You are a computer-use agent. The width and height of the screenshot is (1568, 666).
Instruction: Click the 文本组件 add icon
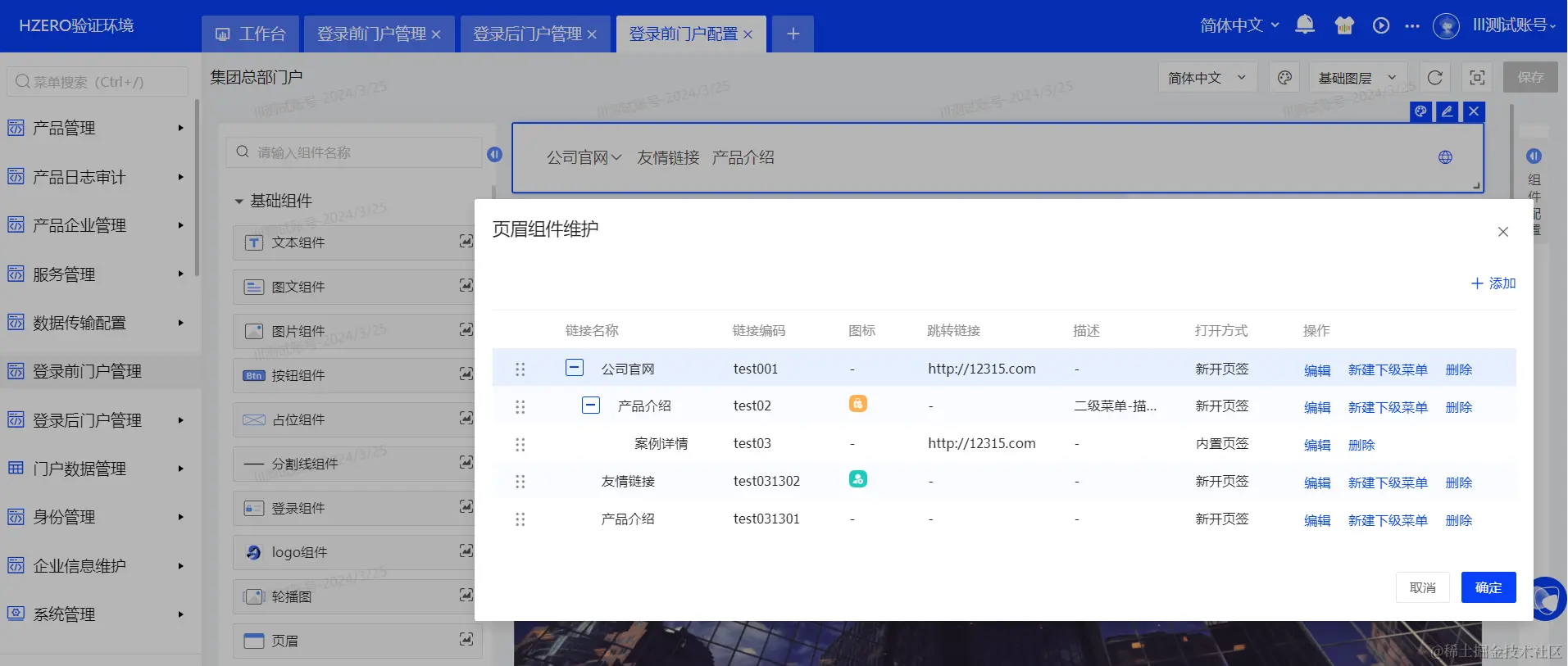pos(466,241)
